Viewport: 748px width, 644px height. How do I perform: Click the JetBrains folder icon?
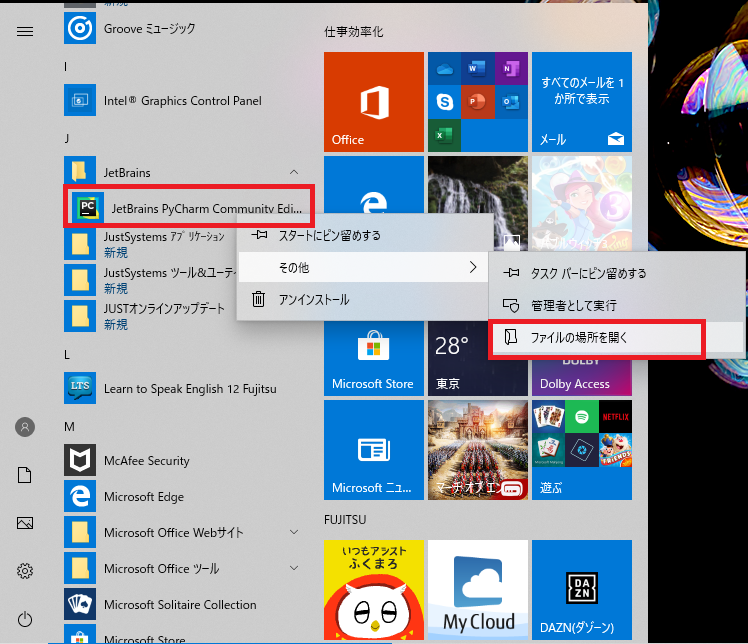80,172
